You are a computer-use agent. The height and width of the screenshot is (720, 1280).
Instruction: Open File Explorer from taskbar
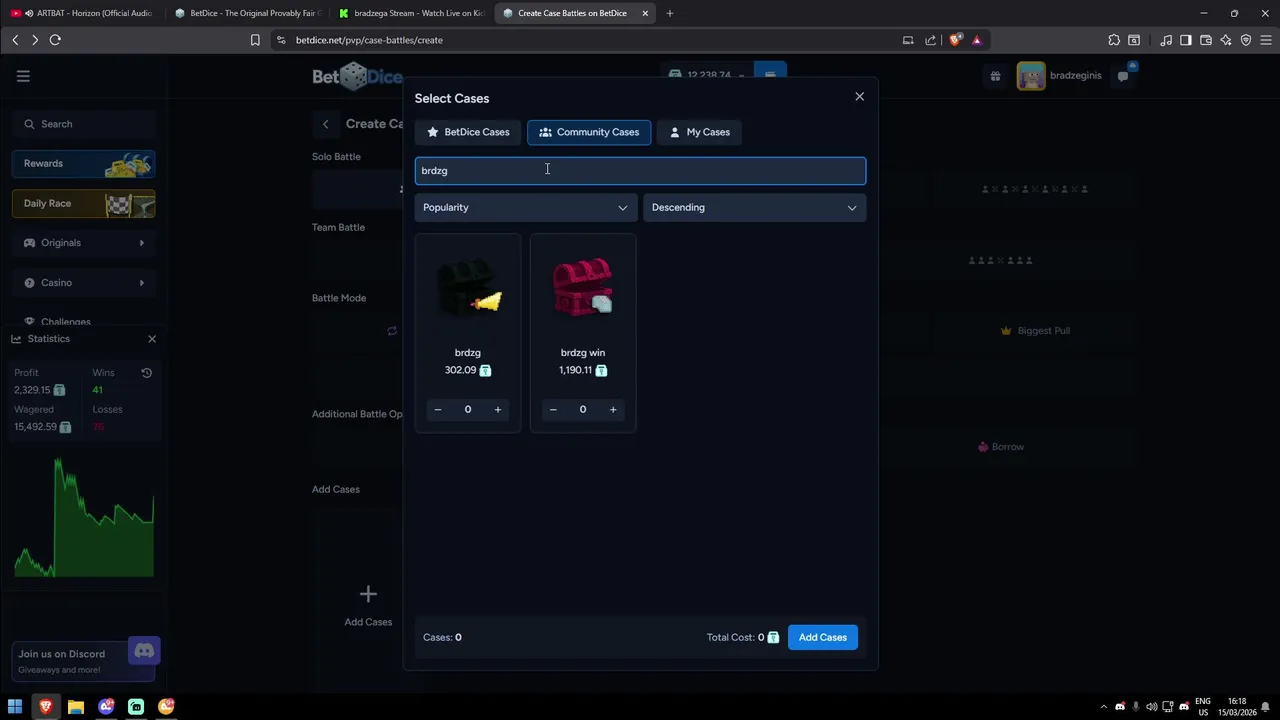click(76, 707)
